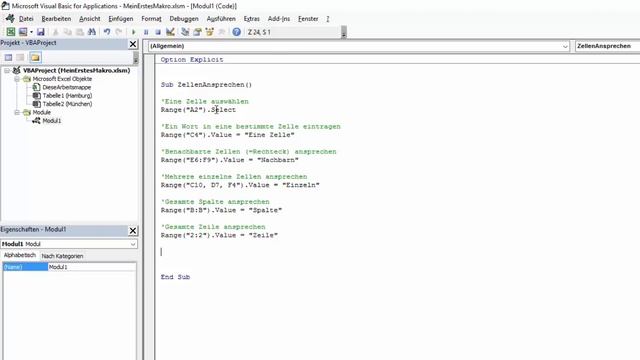Open the Ansicht menu
The height and width of the screenshot is (360, 640).
(x=90, y=19)
